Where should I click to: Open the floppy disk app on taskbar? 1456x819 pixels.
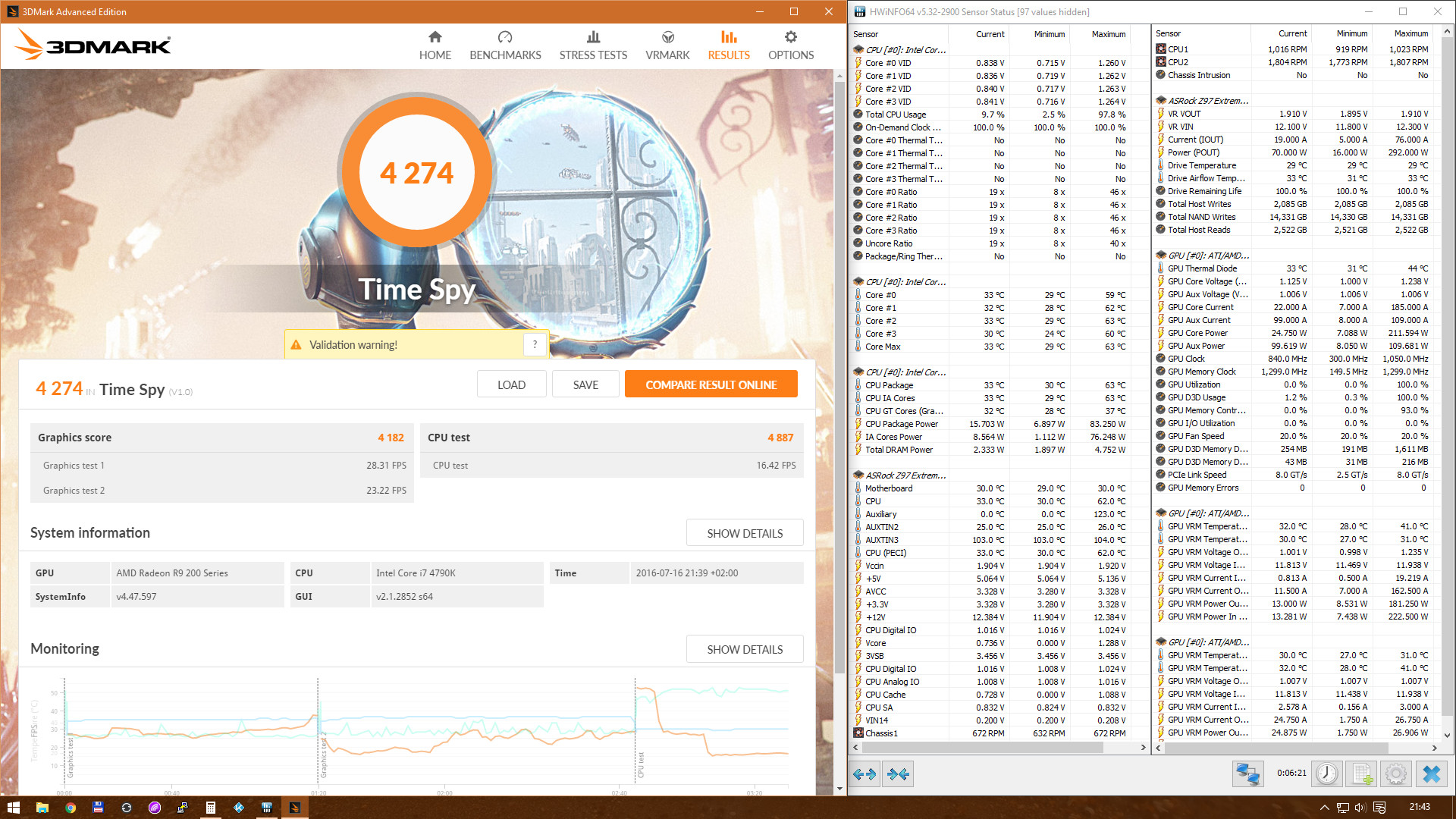[x=98, y=808]
